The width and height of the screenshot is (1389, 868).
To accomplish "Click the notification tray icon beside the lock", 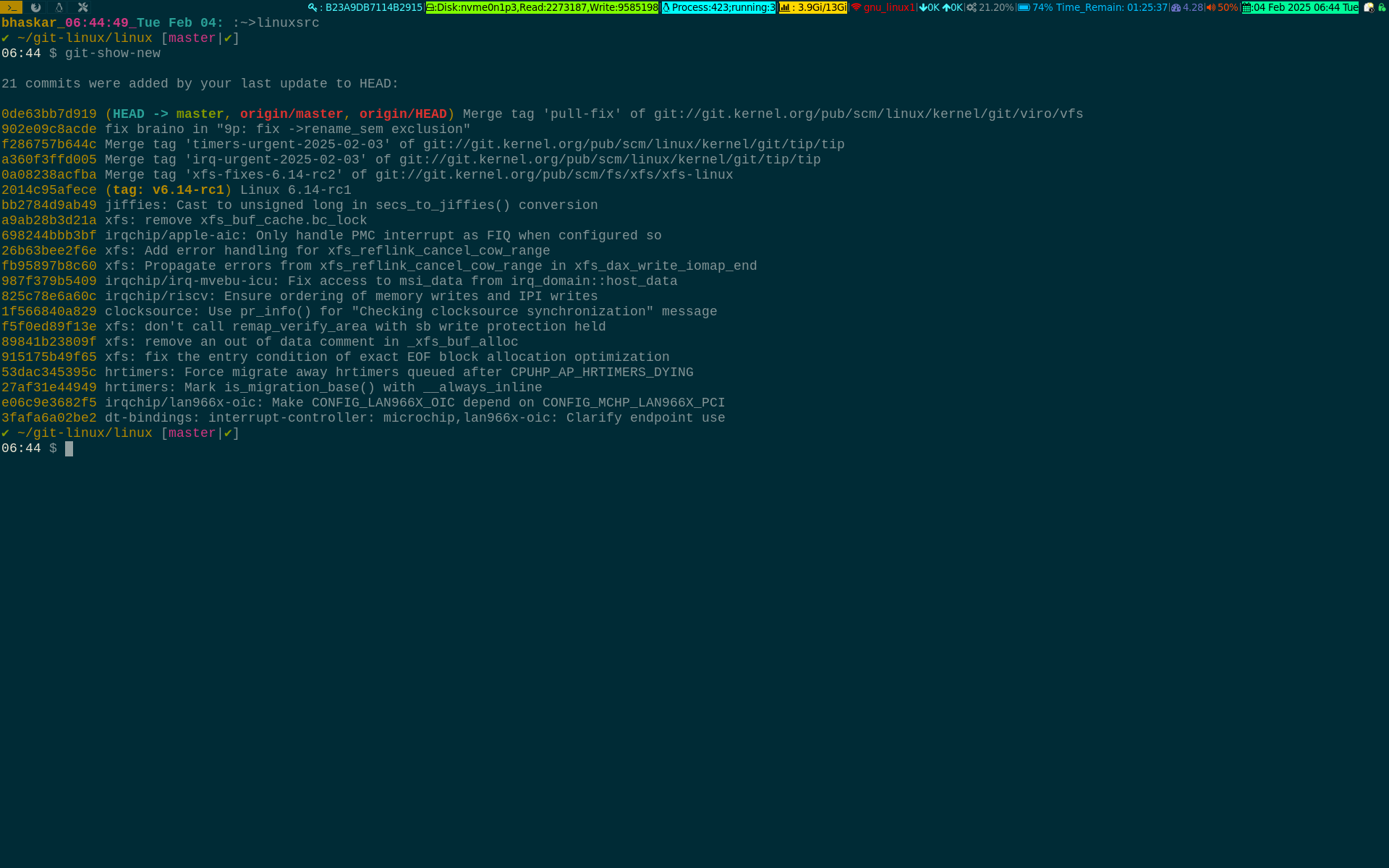I will pos(1369,7).
